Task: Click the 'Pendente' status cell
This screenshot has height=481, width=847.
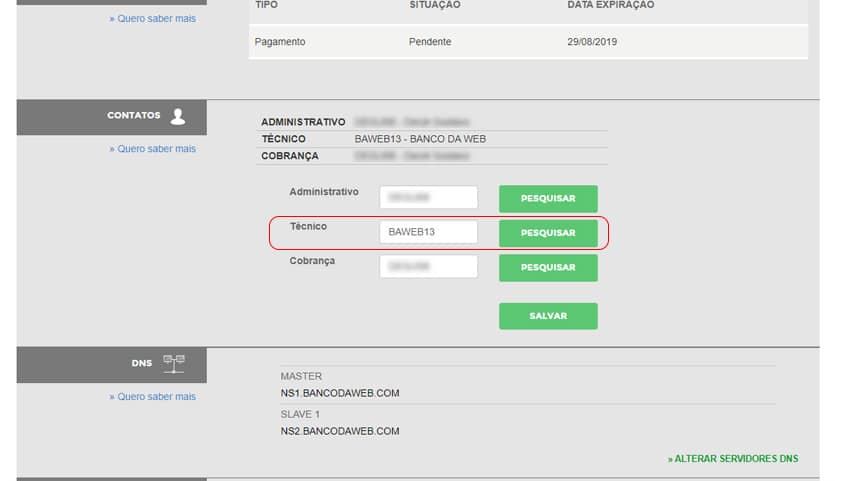Action: 430,42
